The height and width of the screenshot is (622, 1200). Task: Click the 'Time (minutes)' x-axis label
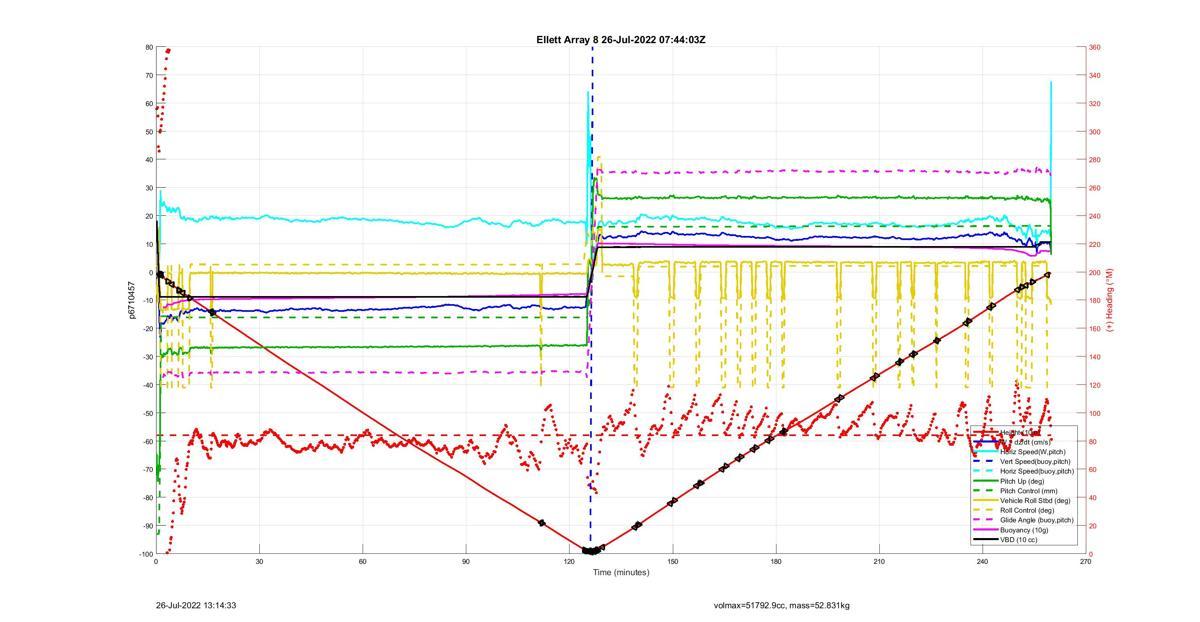point(620,572)
